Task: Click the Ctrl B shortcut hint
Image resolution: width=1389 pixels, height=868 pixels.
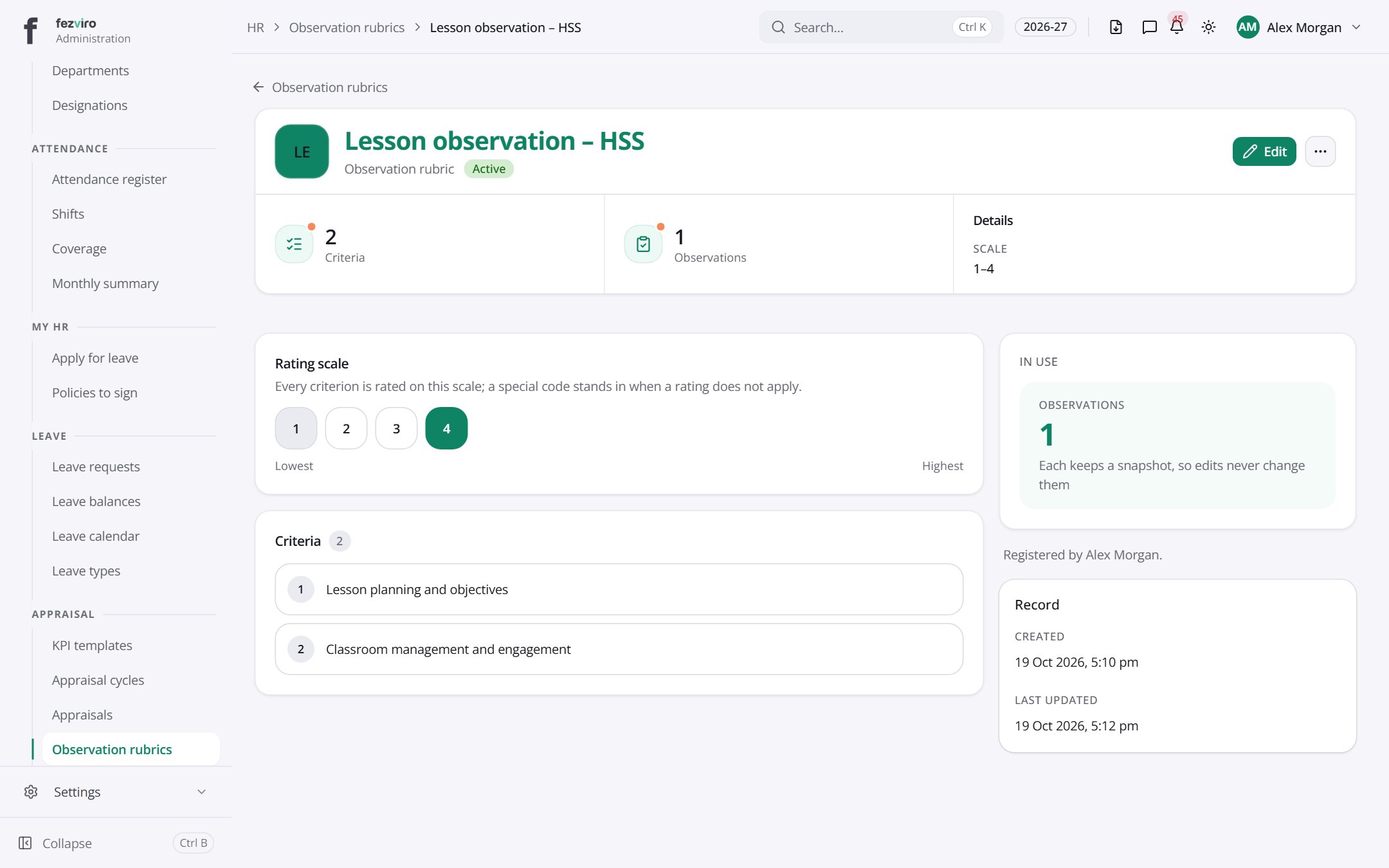Action: 193,842
